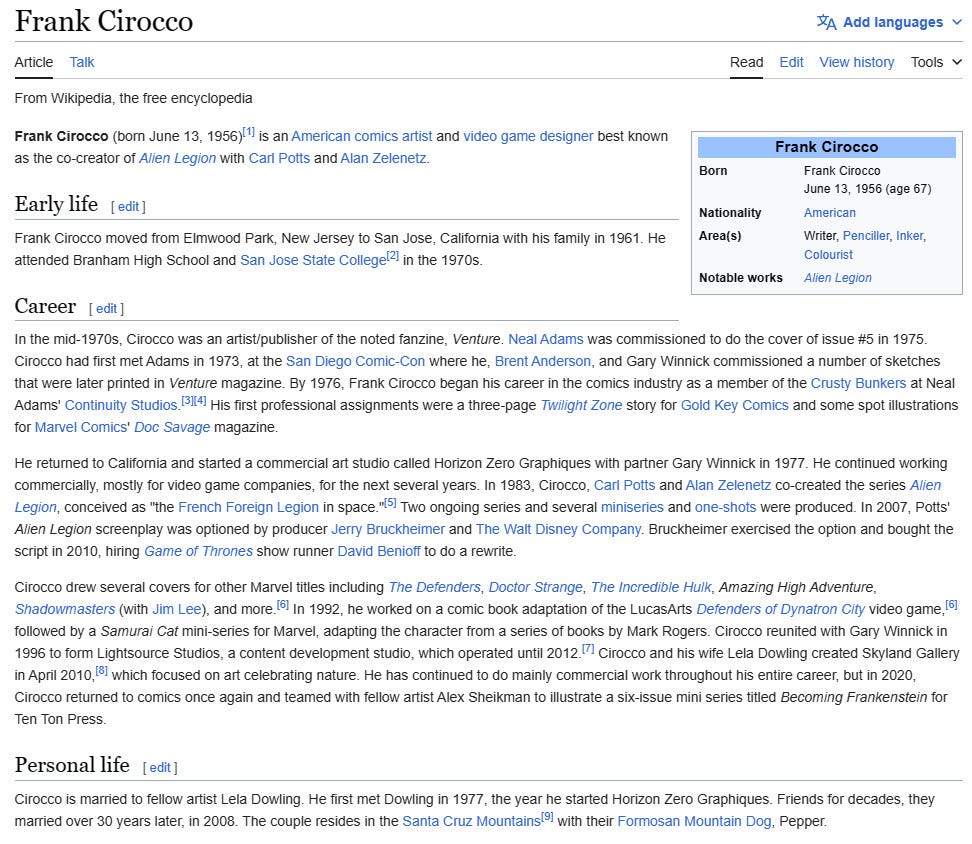Edit the Career section

click(107, 308)
